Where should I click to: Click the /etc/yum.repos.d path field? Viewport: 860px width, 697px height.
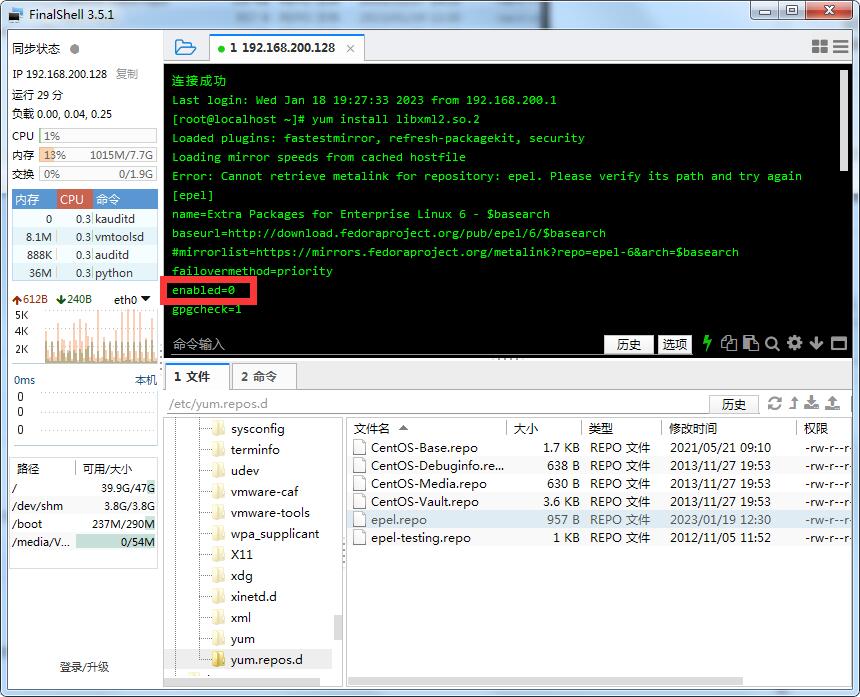436,404
